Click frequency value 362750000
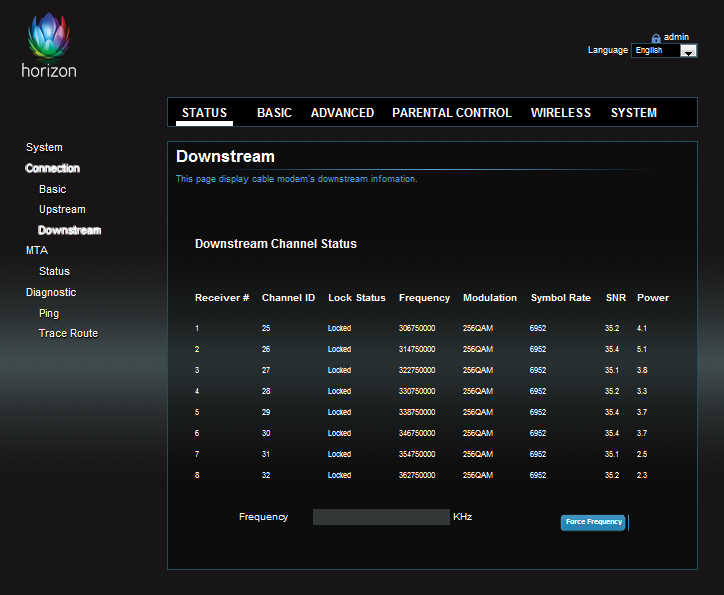 tap(416, 475)
